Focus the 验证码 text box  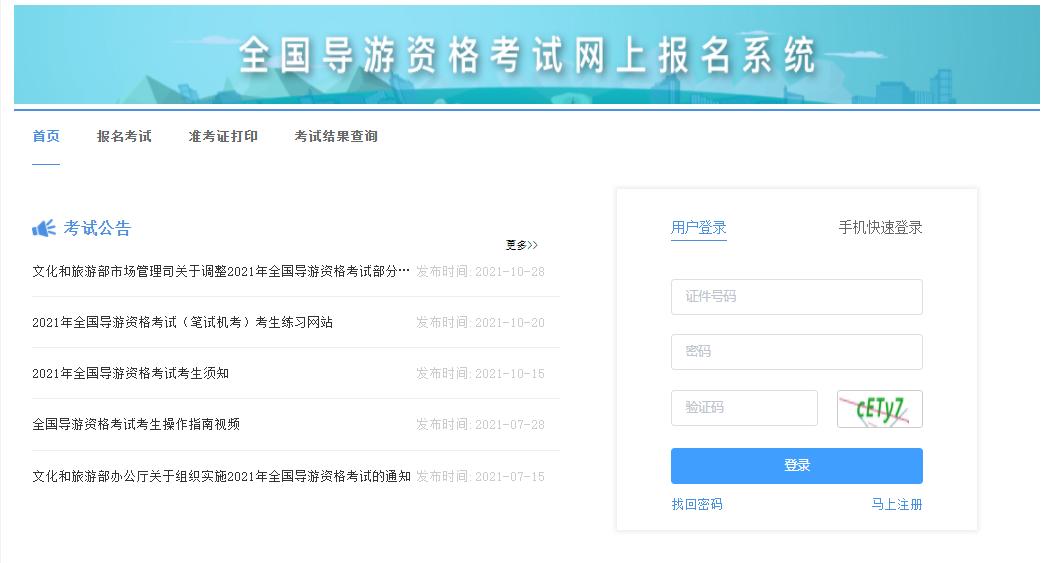[744, 408]
